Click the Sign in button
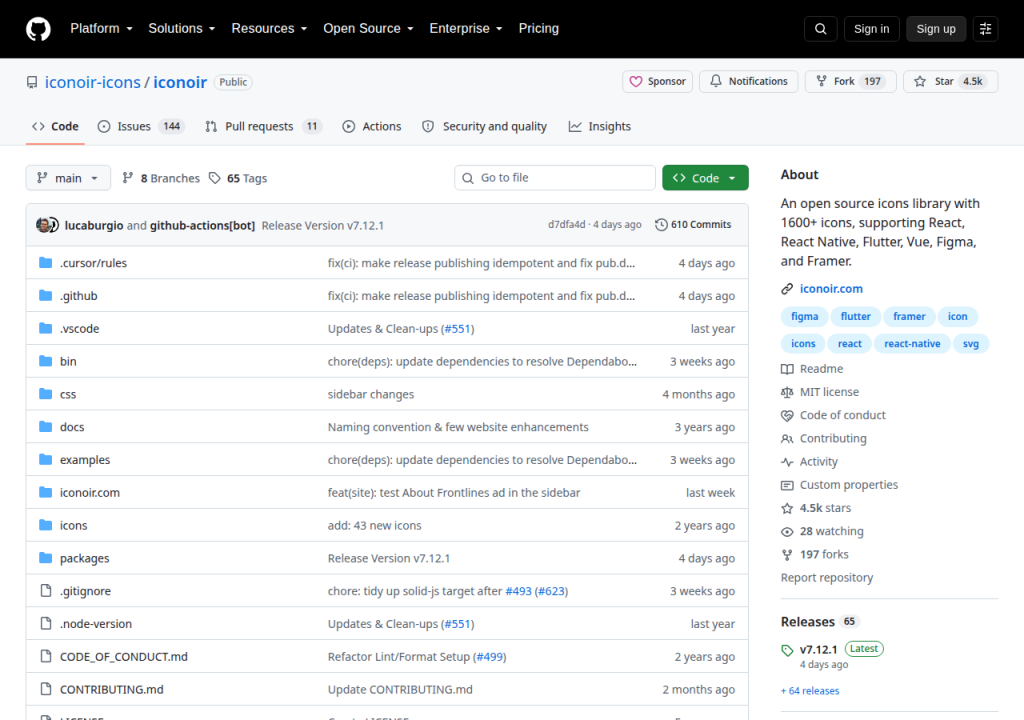This screenshot has width=1024, height=720. click(871, 29)
